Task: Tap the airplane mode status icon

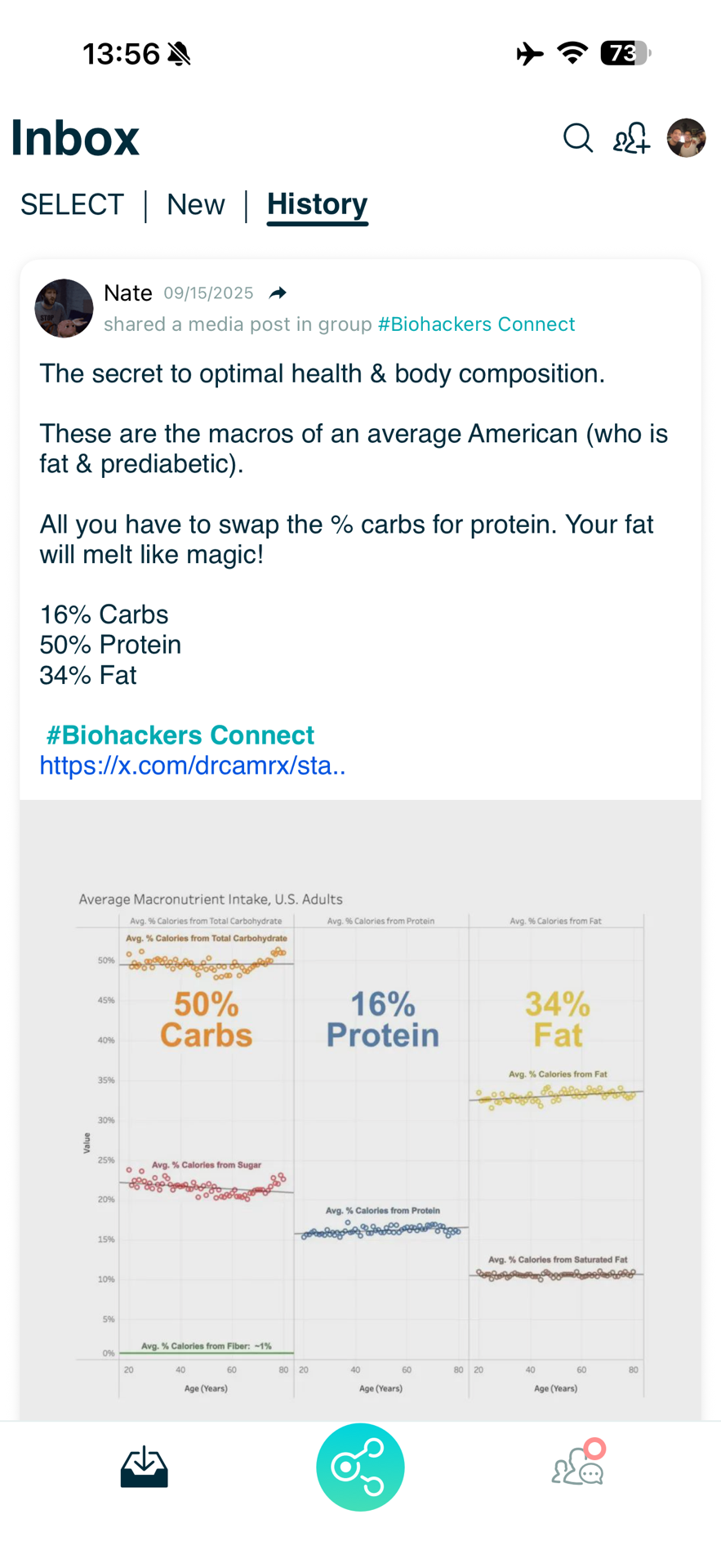Action: click(x=530, y=54)
